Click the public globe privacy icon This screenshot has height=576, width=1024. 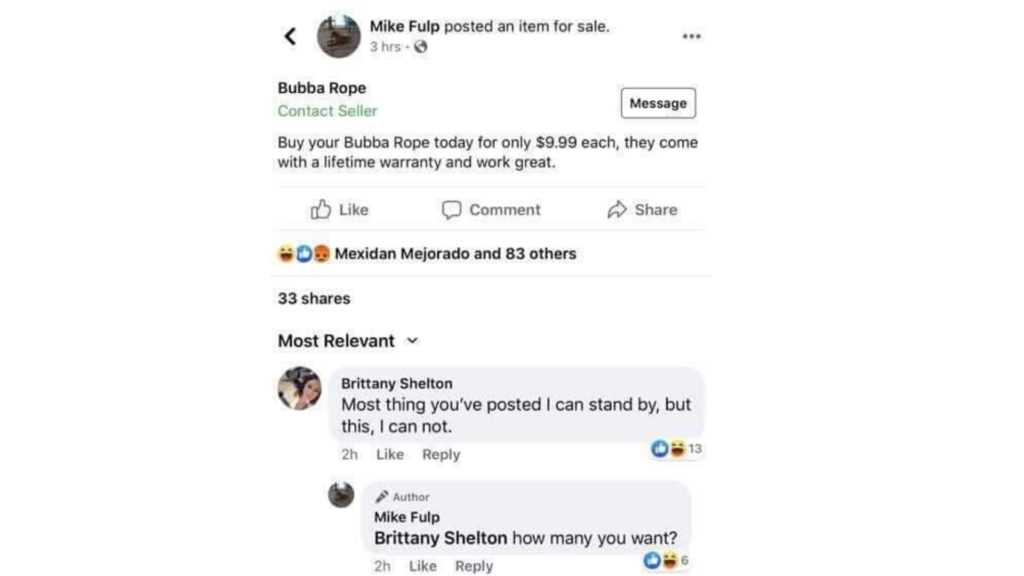click(x=420, y=46)
